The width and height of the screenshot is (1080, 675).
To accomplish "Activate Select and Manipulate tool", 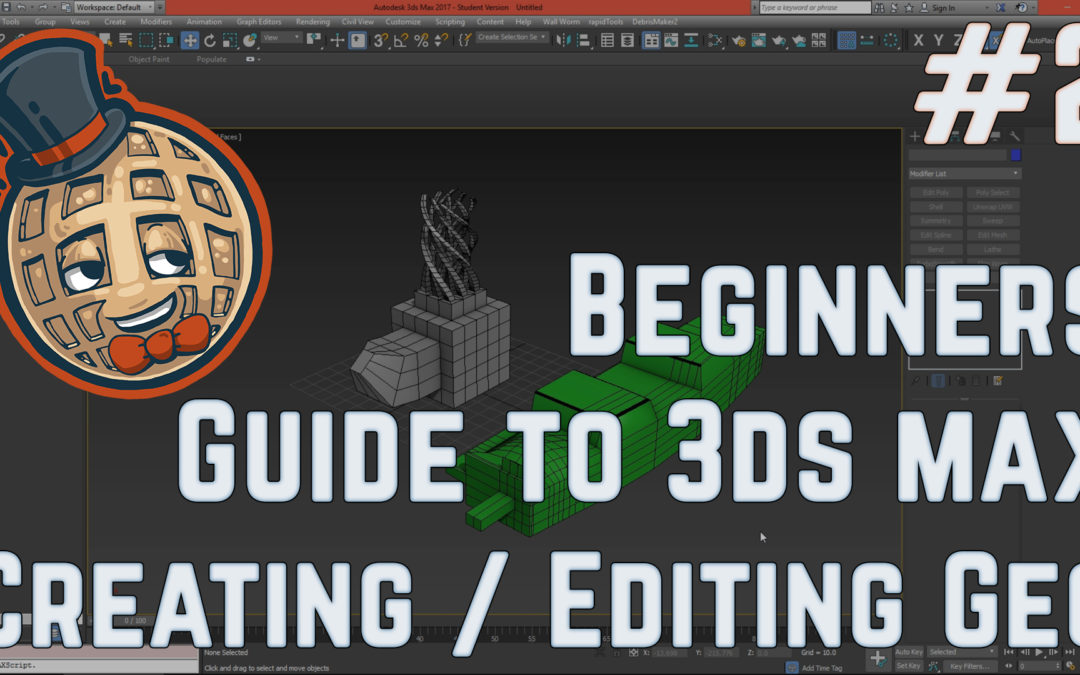I will coord(337,40).
